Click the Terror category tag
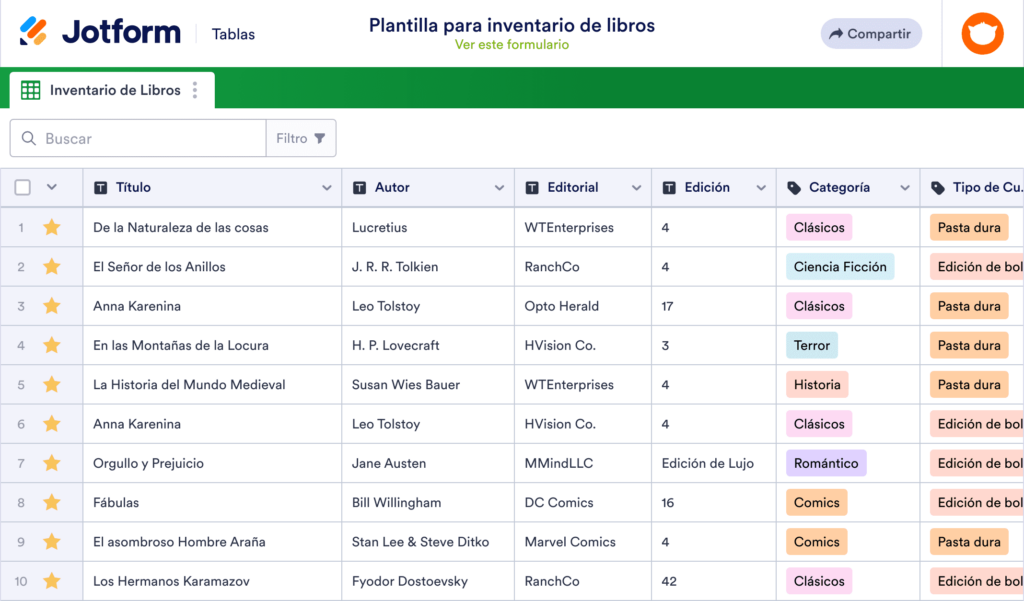 click(x=811, y=346)
